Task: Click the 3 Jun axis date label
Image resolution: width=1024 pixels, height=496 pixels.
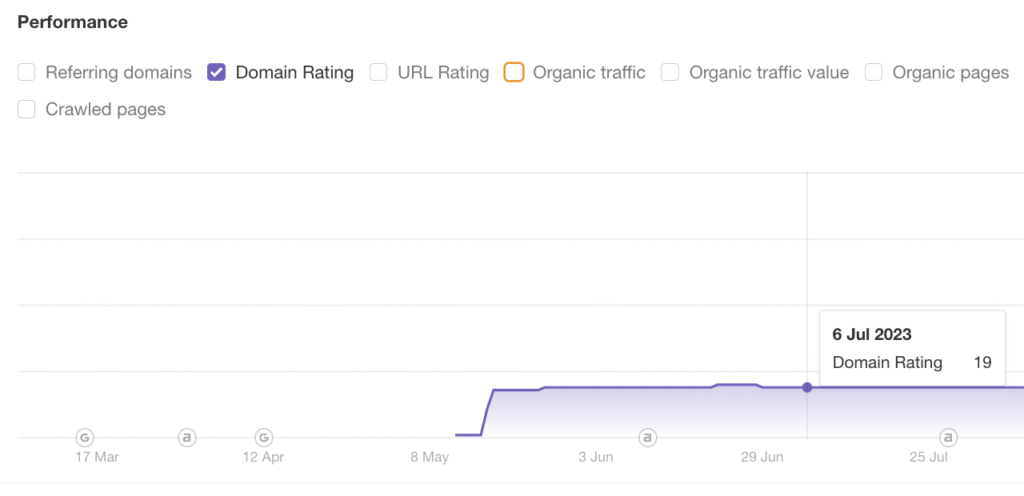Action: coord(595,458)
